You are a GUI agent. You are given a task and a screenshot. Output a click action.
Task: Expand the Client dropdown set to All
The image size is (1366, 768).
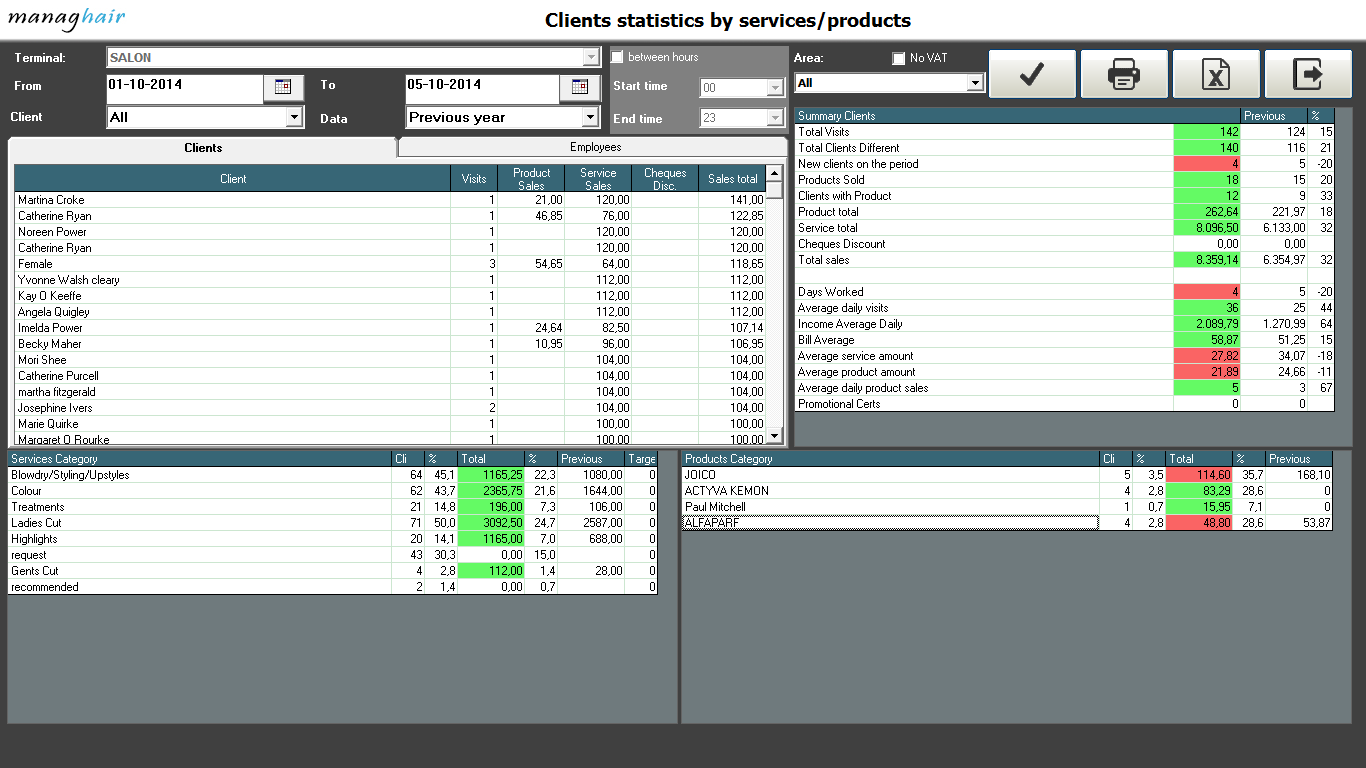(x=294, y=118)
